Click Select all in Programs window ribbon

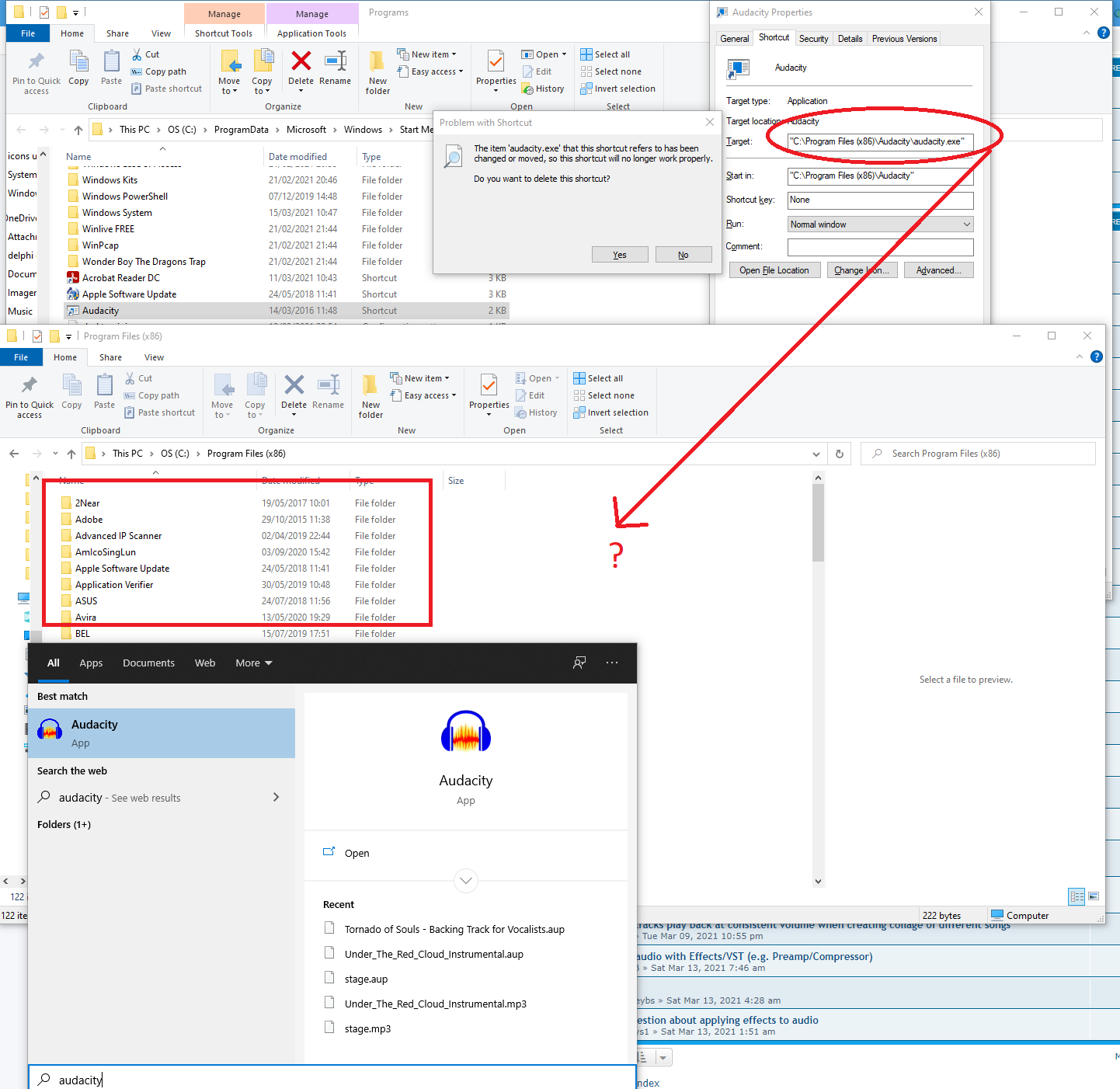click(x=605, y=54)
